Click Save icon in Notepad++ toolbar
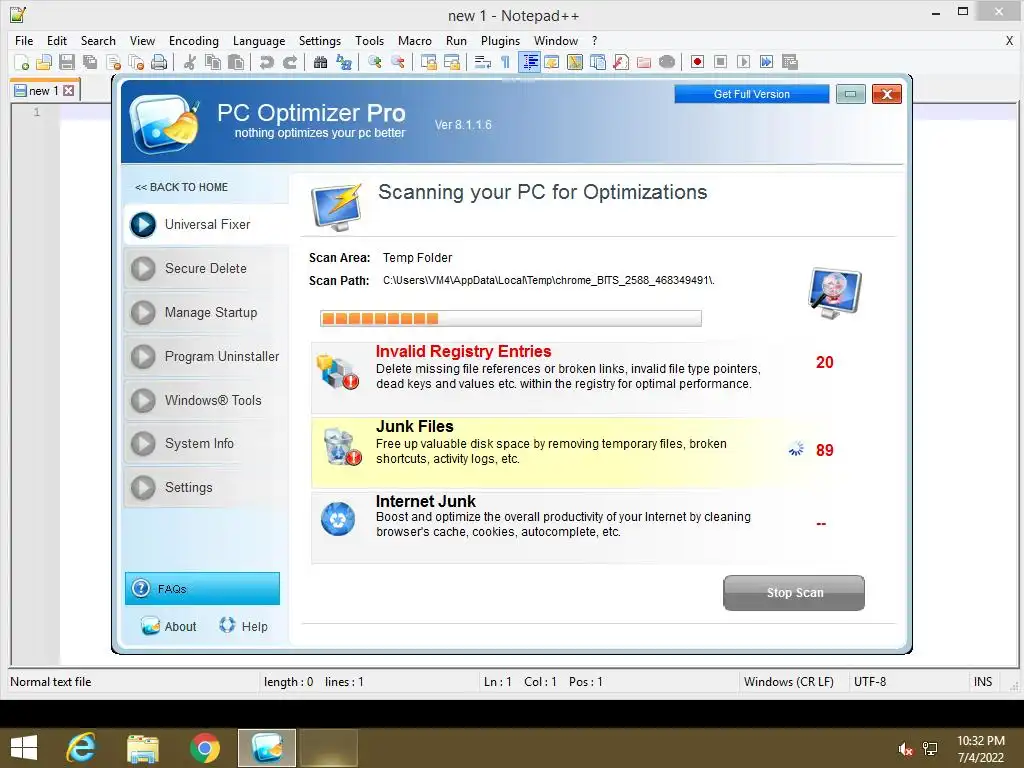Image resolution: width=1024 pixels, height=768 pixels. point(67,62)
